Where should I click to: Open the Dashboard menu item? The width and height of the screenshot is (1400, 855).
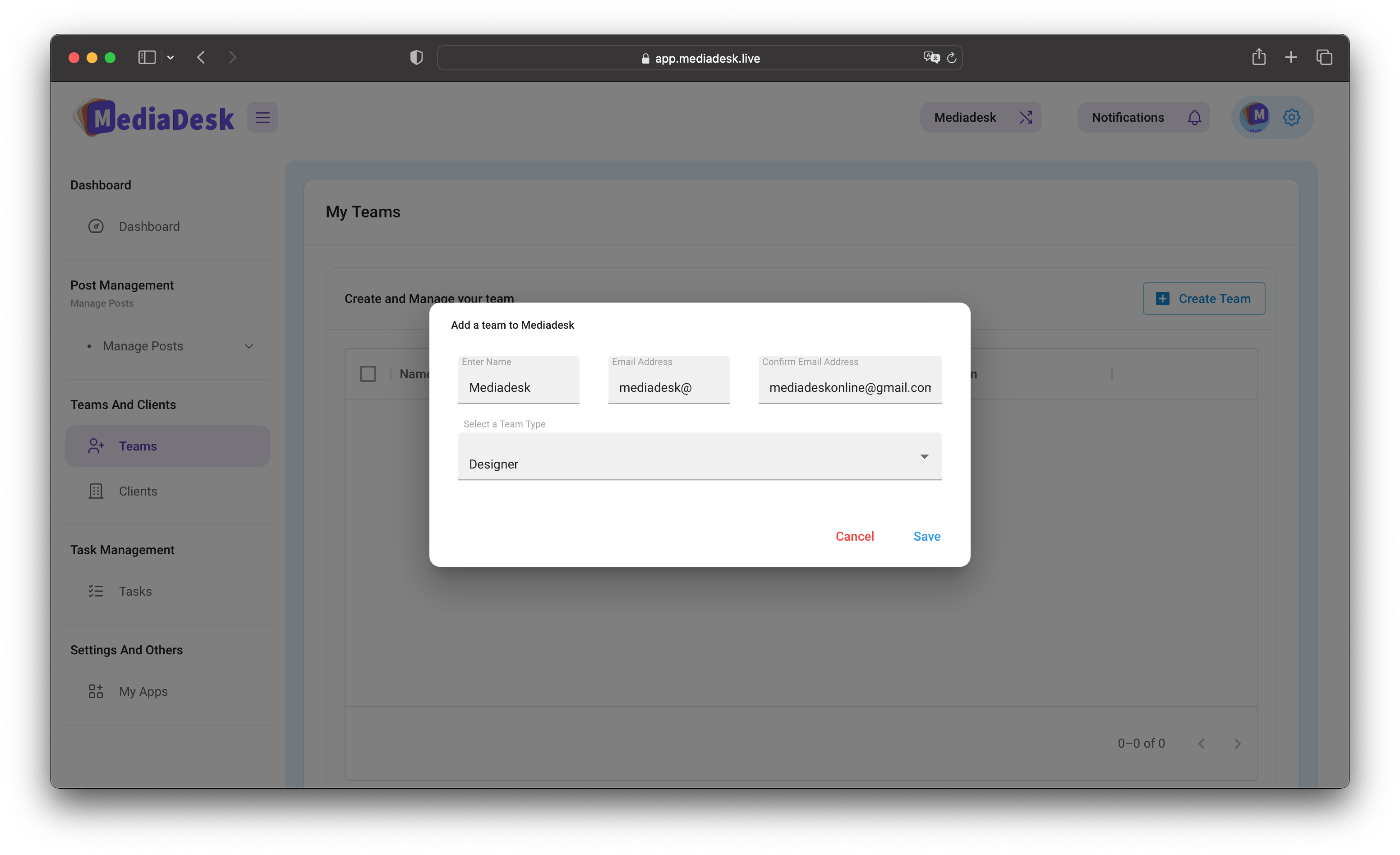pyautogui.click(x=168, y=226)
